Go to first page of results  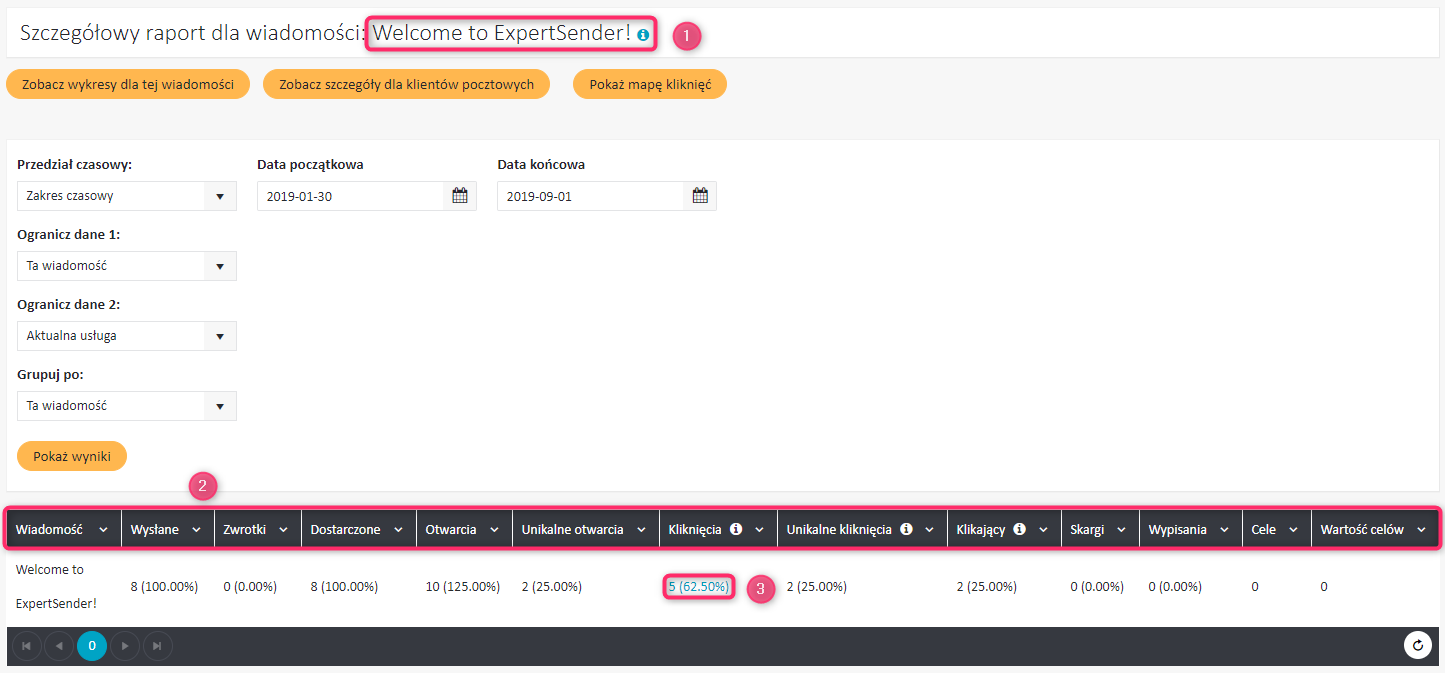[26, 646]
